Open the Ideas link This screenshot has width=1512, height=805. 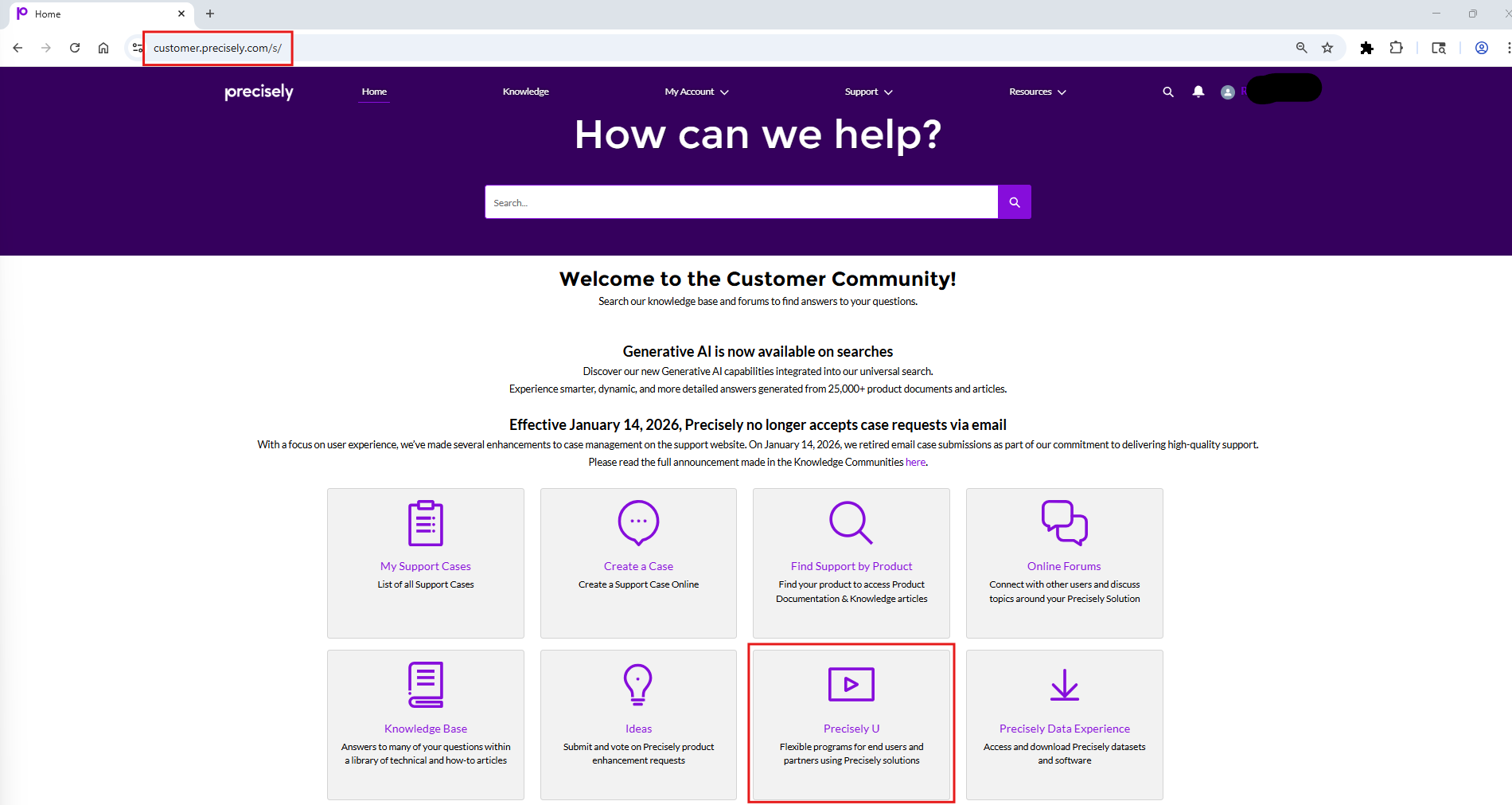pos(638,729)
